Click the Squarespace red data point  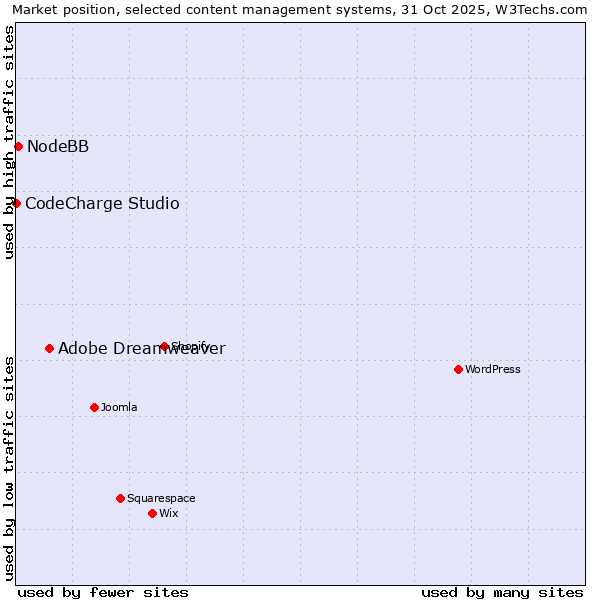(120, 499)
